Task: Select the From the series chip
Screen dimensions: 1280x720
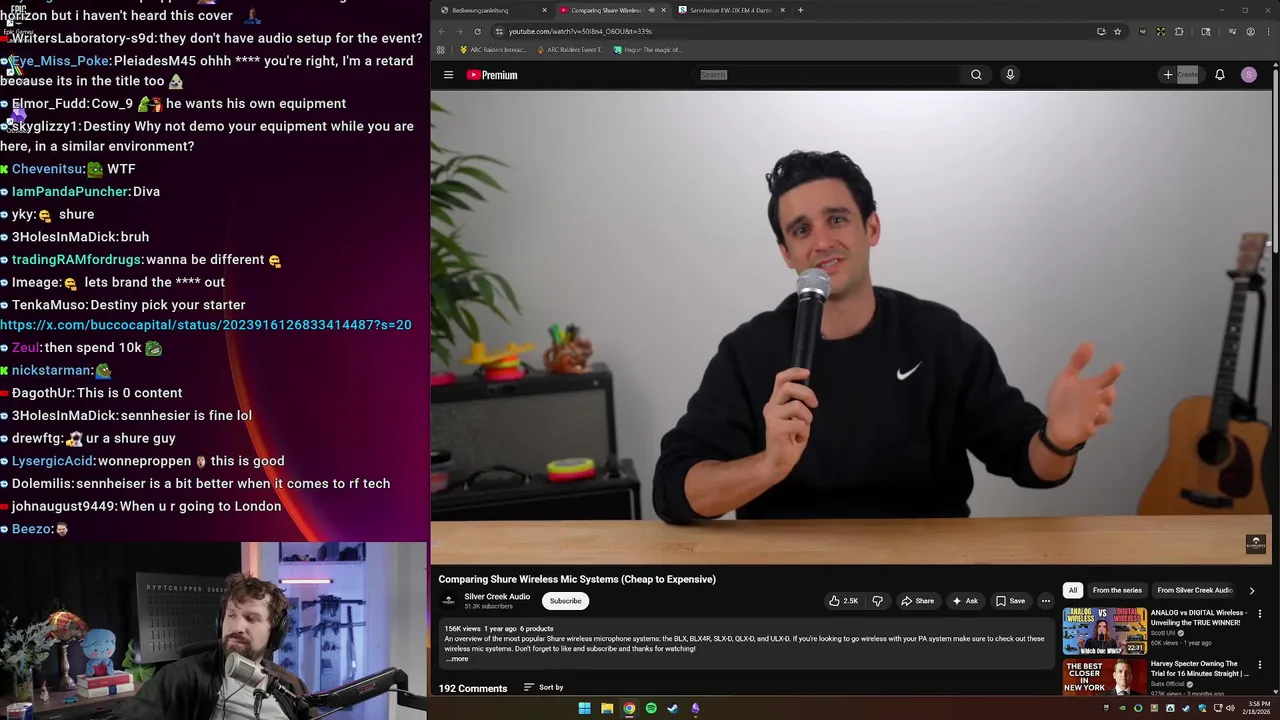Action: (x=1117, y=590)
